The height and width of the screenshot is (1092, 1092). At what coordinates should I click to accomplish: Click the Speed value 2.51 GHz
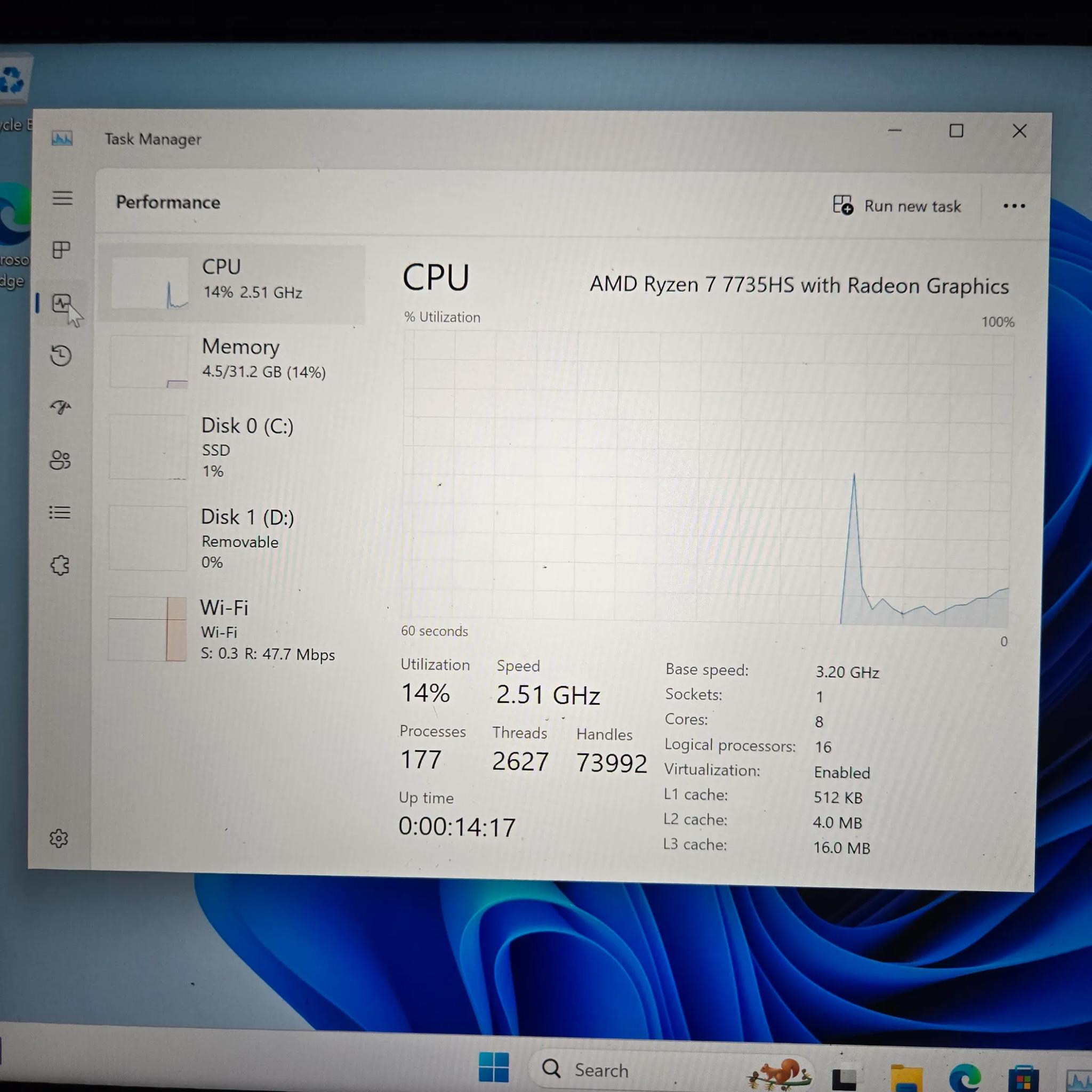point(548,695)
